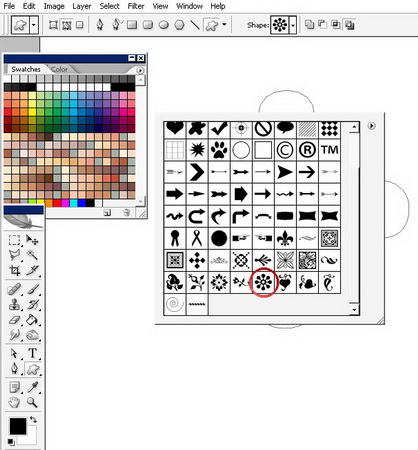Image resolution: width=418 pixels, height=450 pixels.
Task: Select the Type tool
Action: tap(32, 353)
